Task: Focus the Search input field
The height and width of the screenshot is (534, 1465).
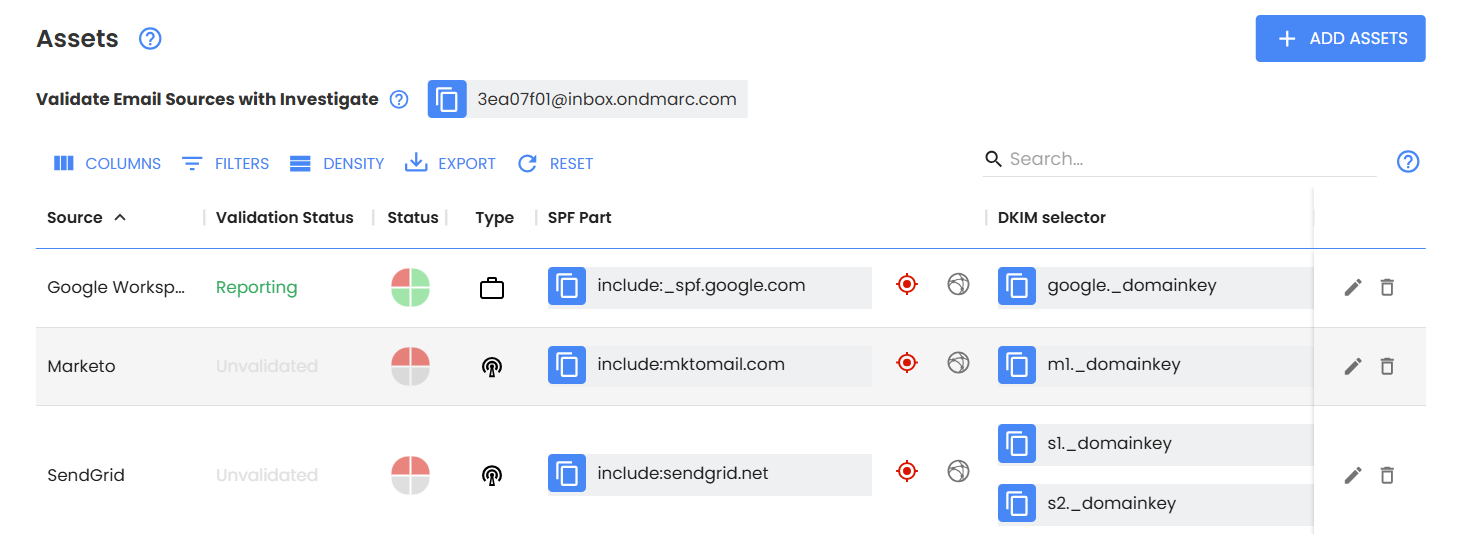Action: [x=1190, y=159]
